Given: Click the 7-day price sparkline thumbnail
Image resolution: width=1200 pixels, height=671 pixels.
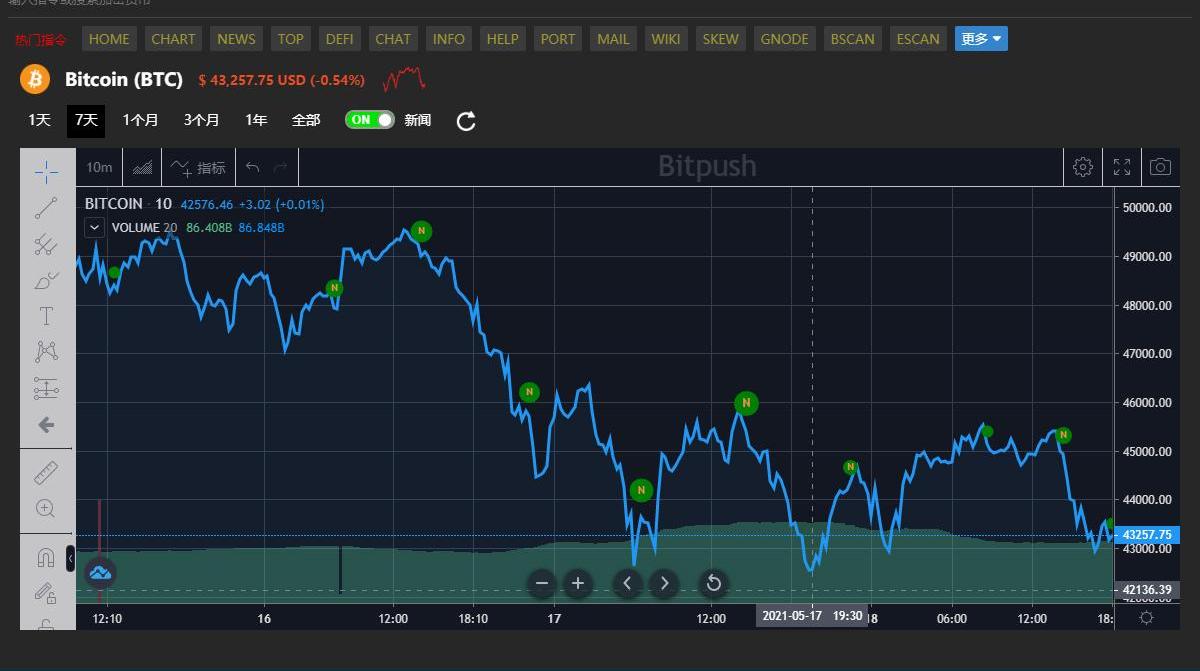Looking at the screenshot, I should [x=404, y=77].
